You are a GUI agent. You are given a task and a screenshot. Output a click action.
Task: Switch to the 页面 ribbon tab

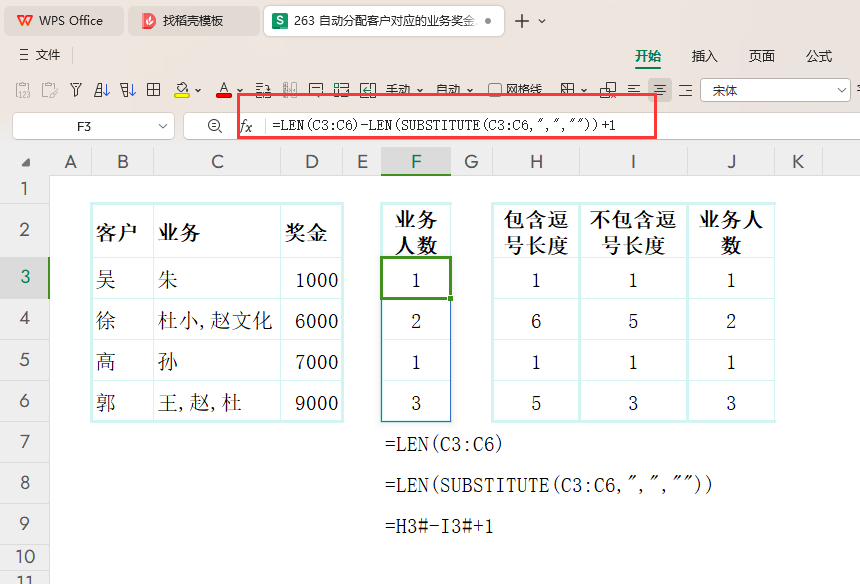pyautogui.click(x=762, y=56)
